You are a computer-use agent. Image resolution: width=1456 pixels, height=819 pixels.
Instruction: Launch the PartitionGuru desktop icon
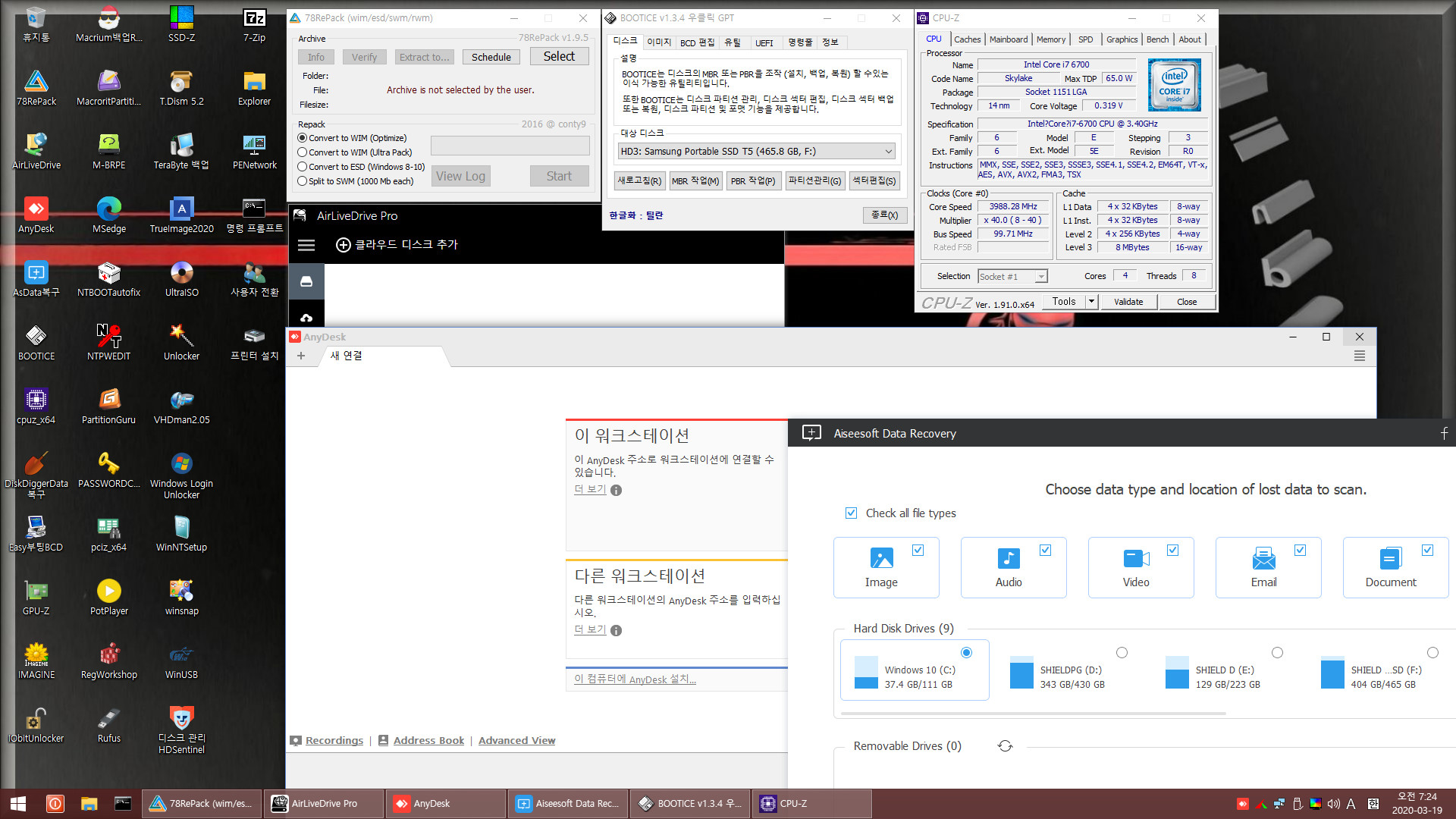tap(109, 406)
